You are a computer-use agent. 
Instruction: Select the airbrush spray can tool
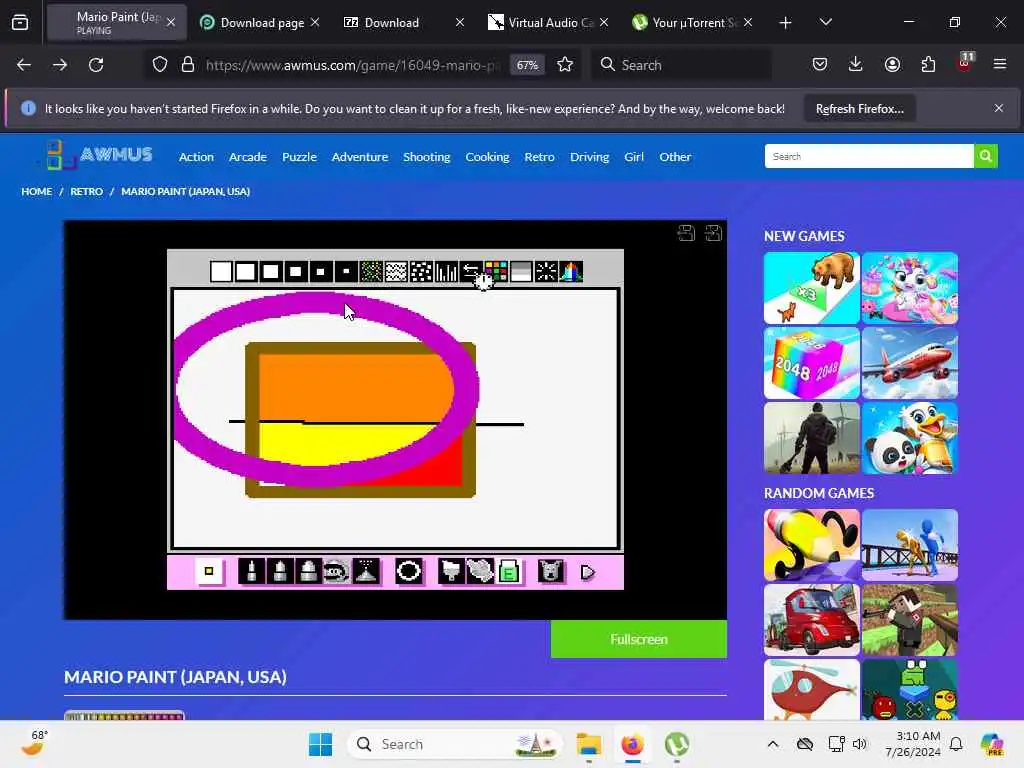point(366,571)
